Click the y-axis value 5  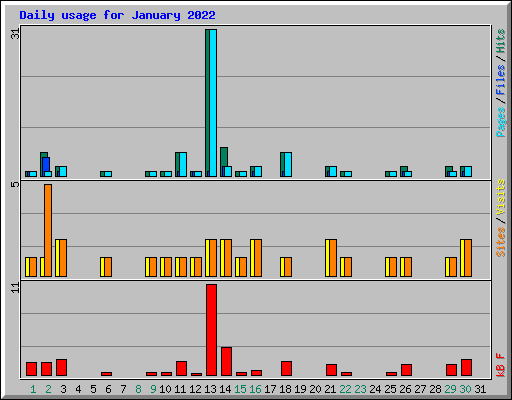tap(15, 184)
